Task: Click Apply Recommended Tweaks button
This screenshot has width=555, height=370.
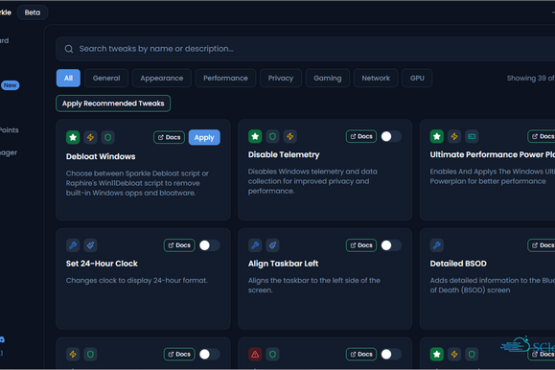Action: point(113,103)
